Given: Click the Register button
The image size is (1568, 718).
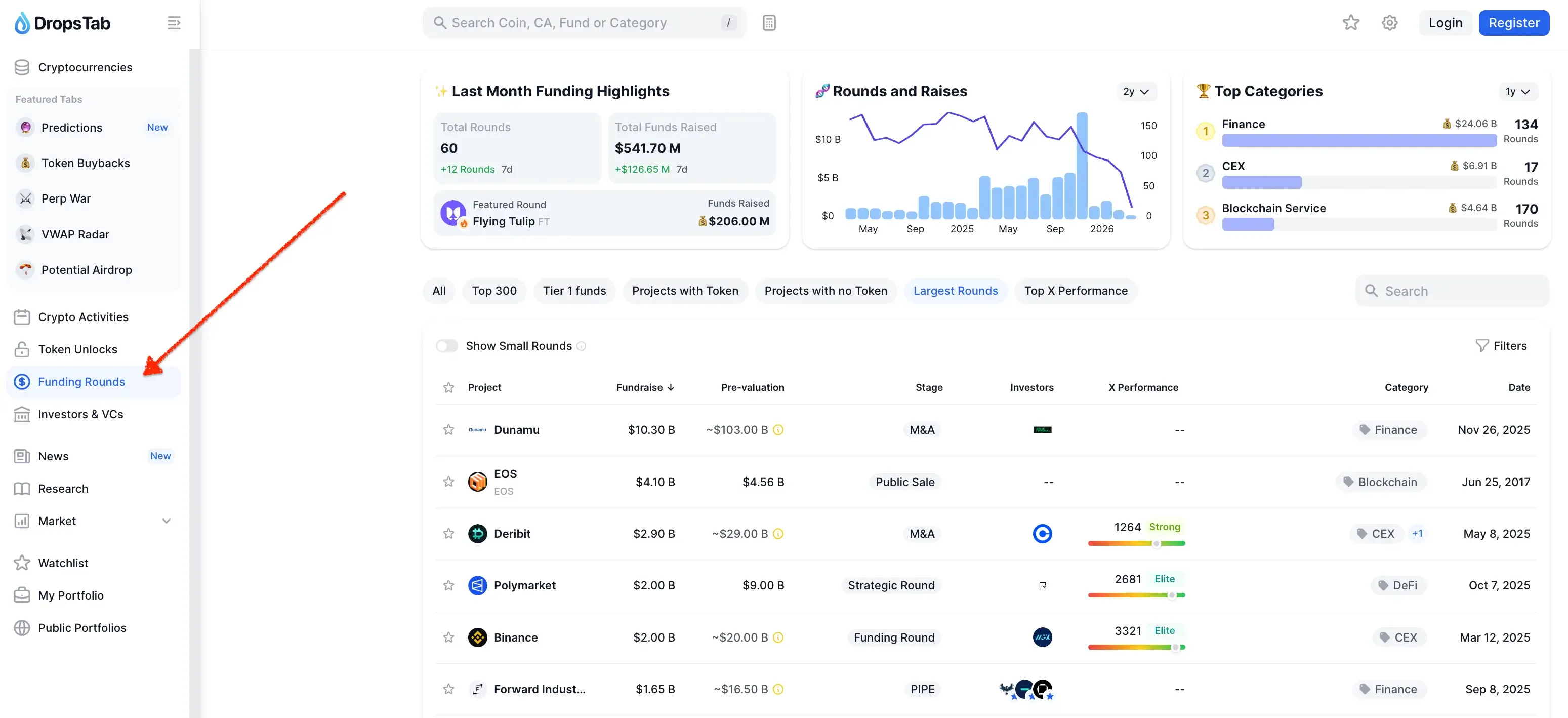Looking at the screenshot, I should tap(1513, 23).
